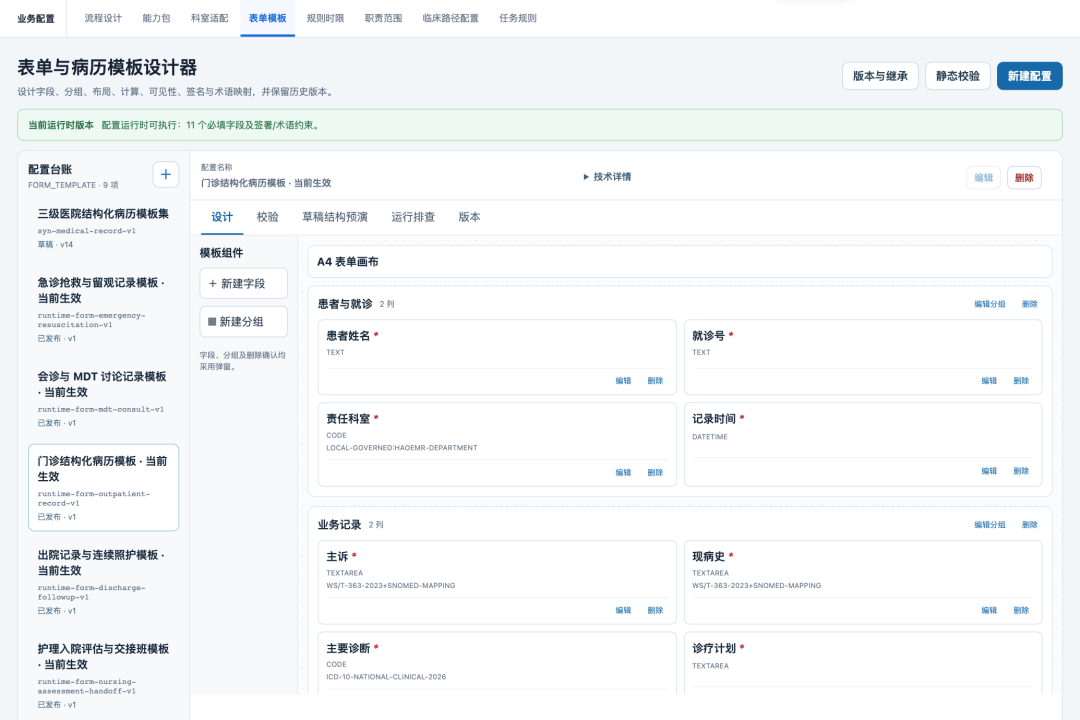The height and width of the screenshot is (720, 1080).
Task: Click ICD-10-NATIONAL-CLINICAL-2026 code text
Action: (x=386, y=677)
